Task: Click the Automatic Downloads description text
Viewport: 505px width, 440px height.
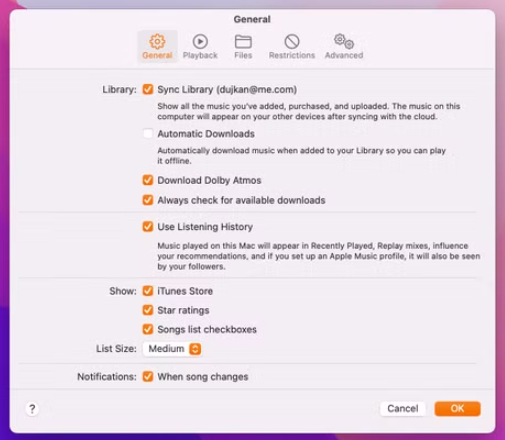Action: (301, 156)
